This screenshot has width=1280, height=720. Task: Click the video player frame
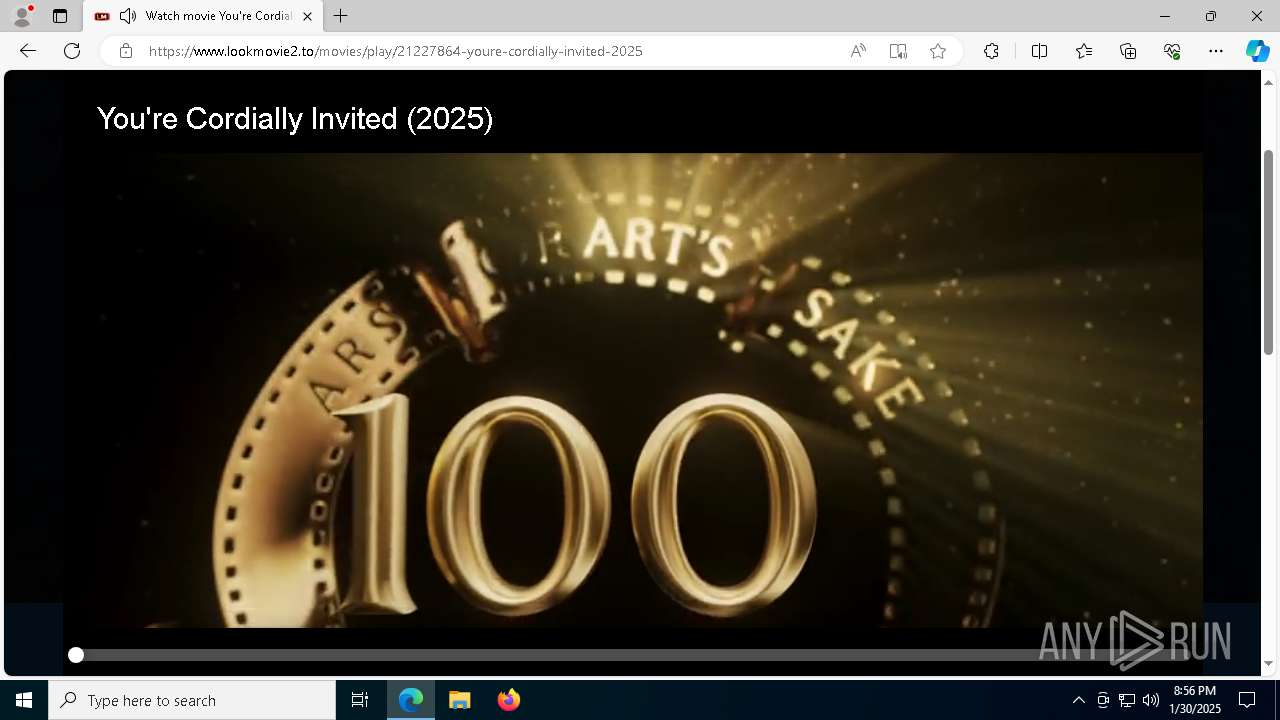point(633,390)
